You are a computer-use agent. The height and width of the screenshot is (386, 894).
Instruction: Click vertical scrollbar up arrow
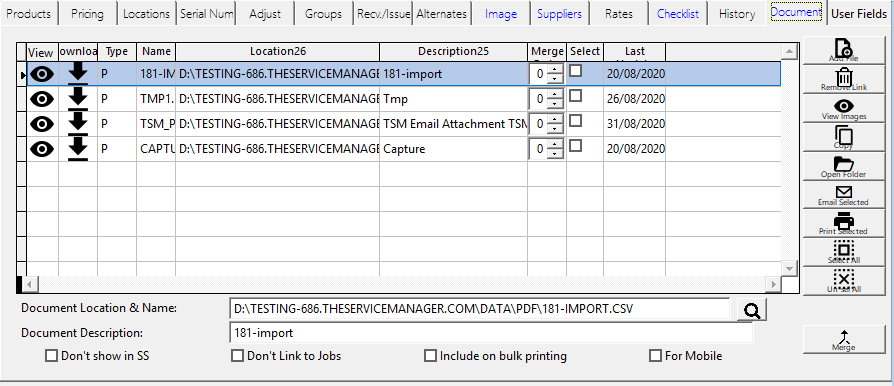789,52
